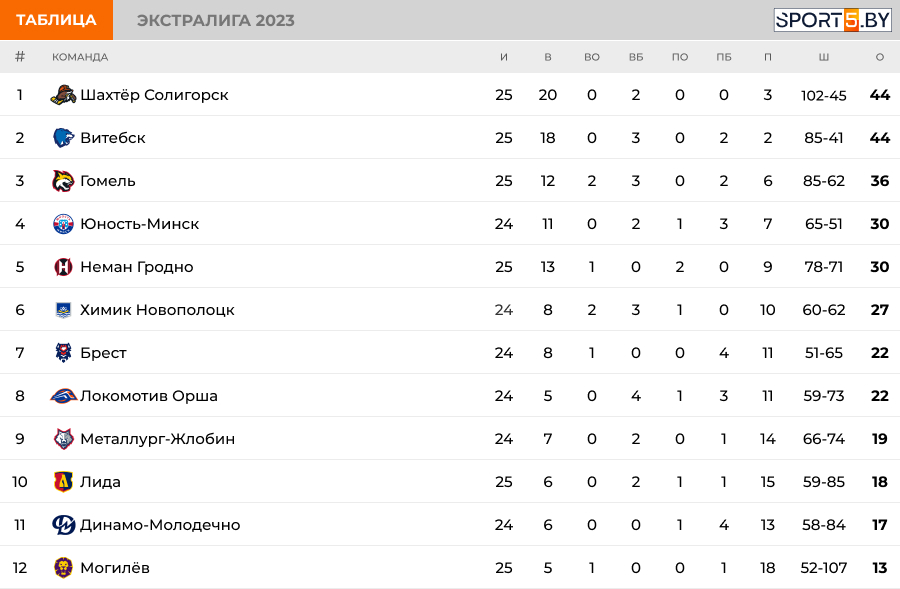Click the Неман Гродно team logo
This screenshot has width=900, height=589.
[x=63, y=267]
